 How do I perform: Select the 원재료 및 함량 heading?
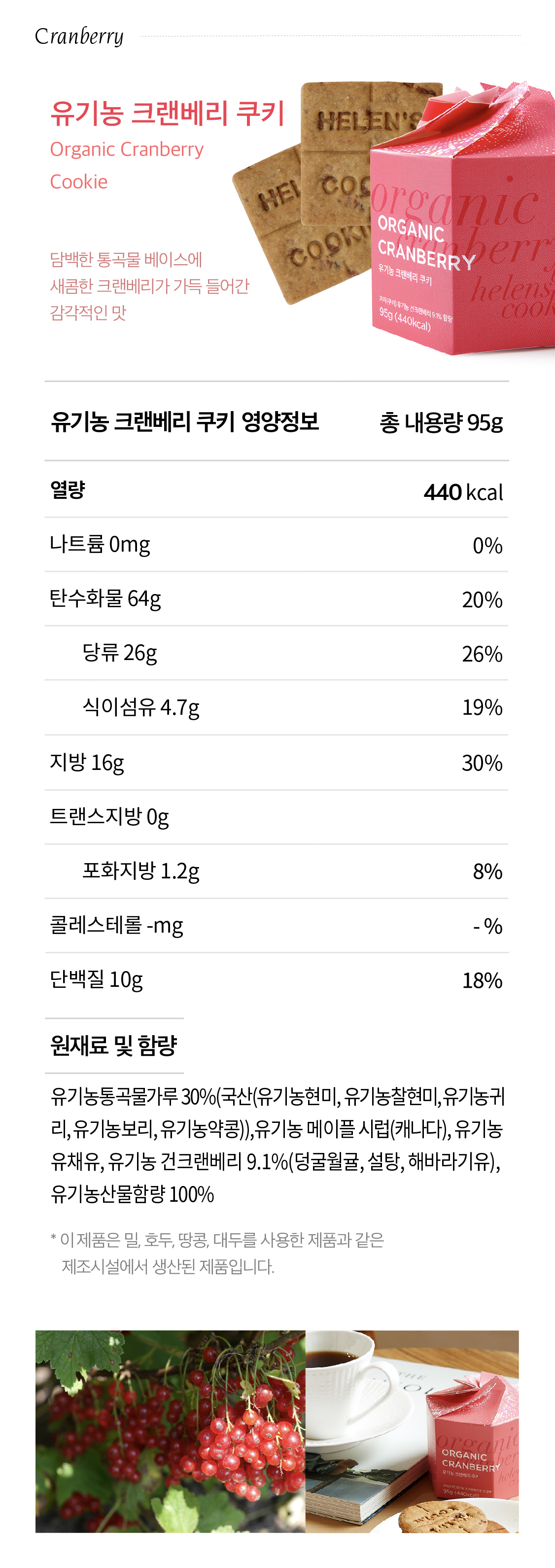(x=114, y=1045)
